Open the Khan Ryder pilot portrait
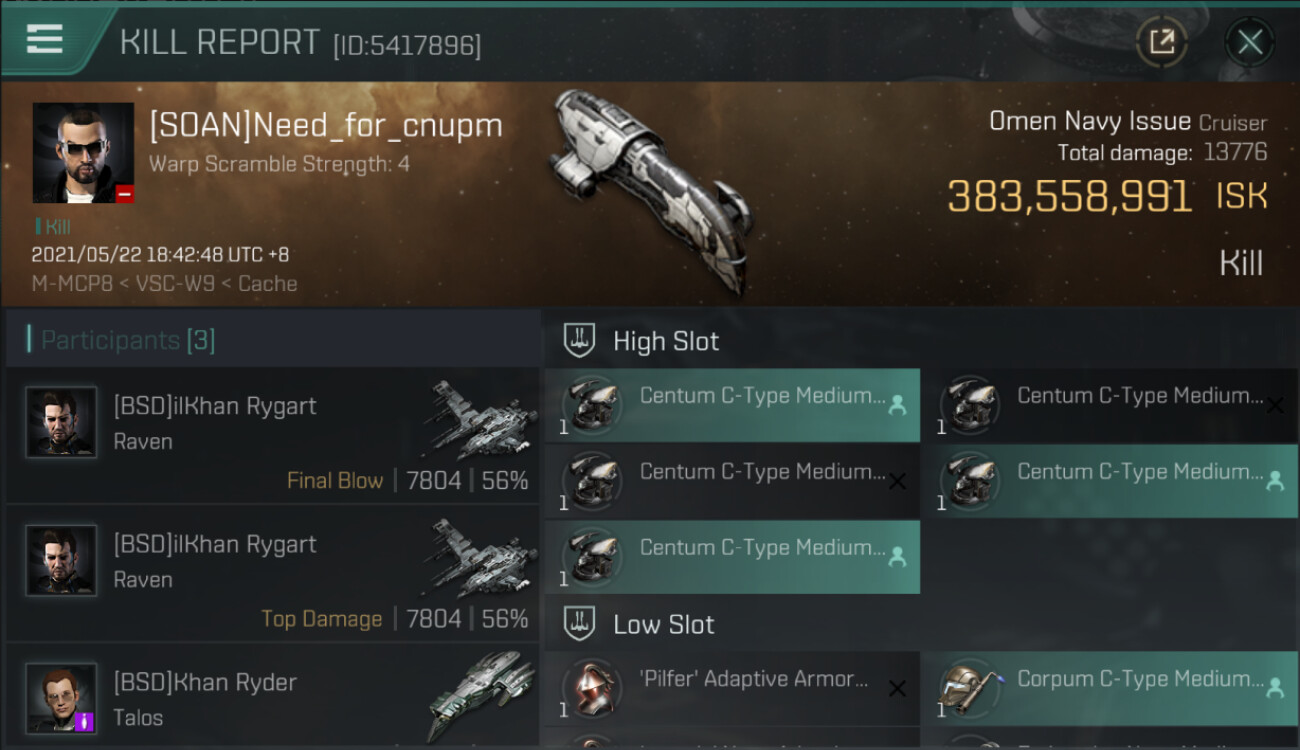The width and height of the screenshot is (1300, 750). [x=62, y=697]
